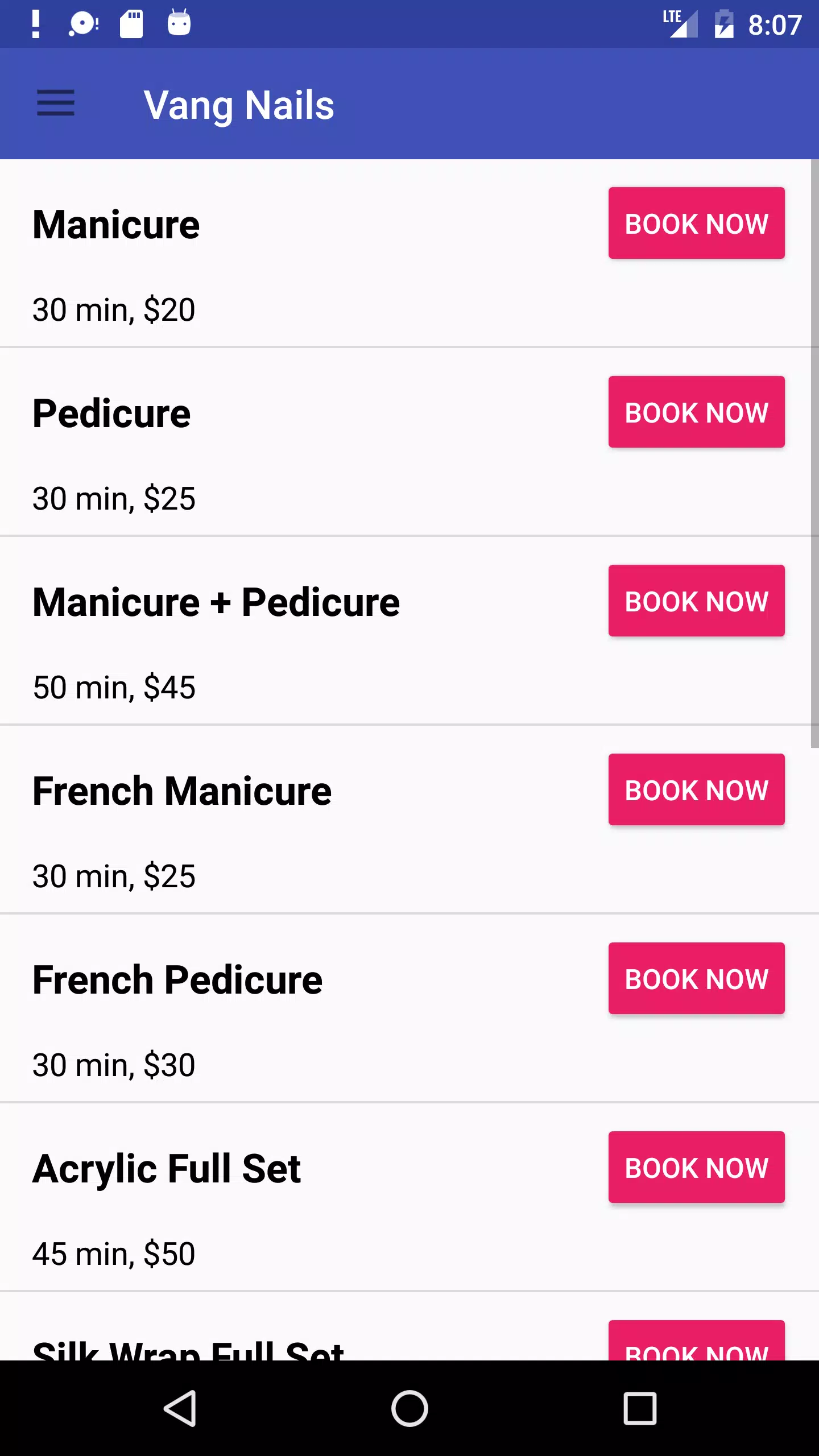Tap the Android debug robot status icon
Image resolution: width=819 pixels, height=1456 pixels.
(179, 23)
